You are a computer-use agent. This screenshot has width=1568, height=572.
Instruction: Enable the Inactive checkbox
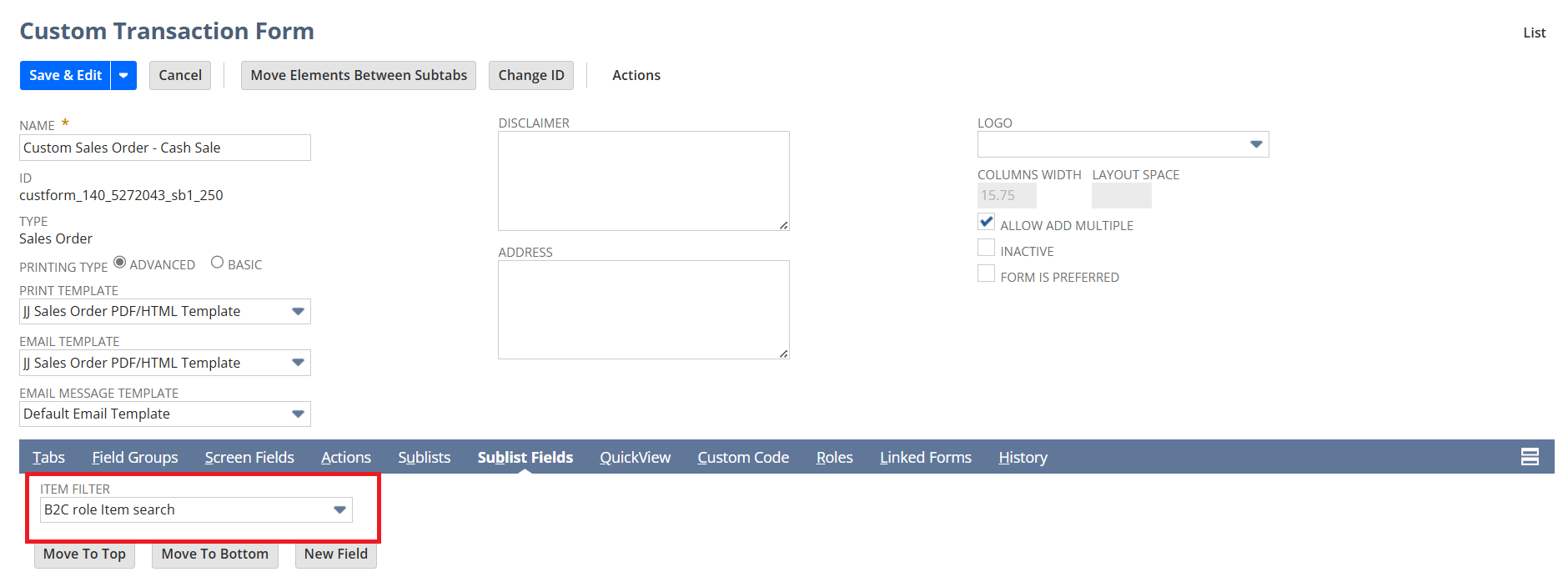(986, 248)
